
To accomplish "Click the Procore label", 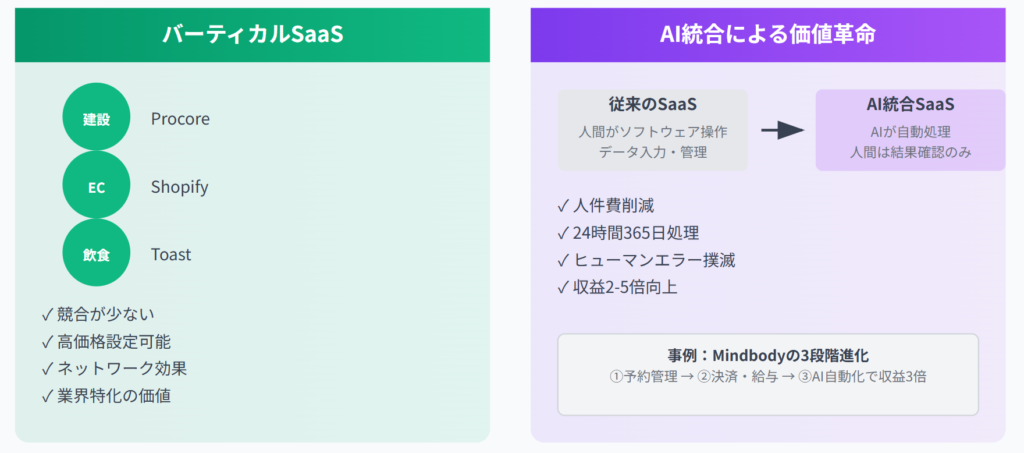I will click(x=180, y=119).
